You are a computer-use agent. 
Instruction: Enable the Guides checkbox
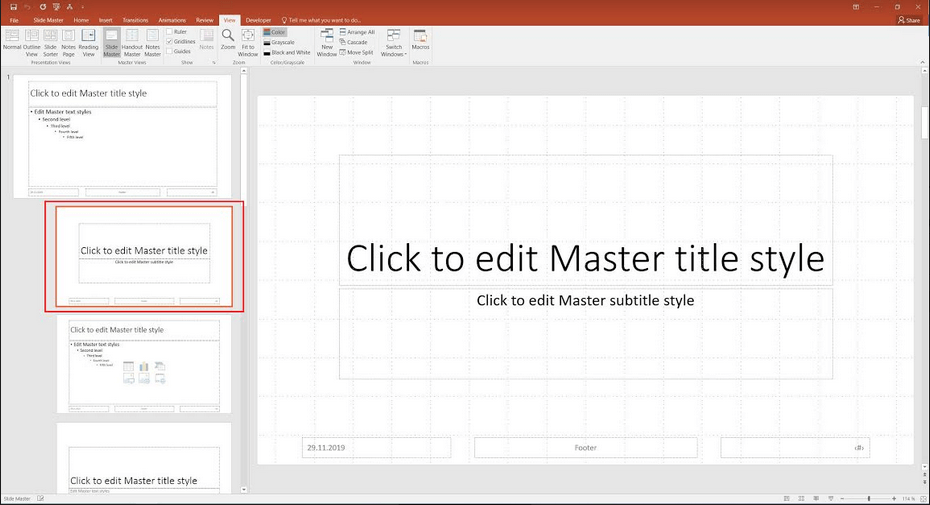(x=179, y=52)
